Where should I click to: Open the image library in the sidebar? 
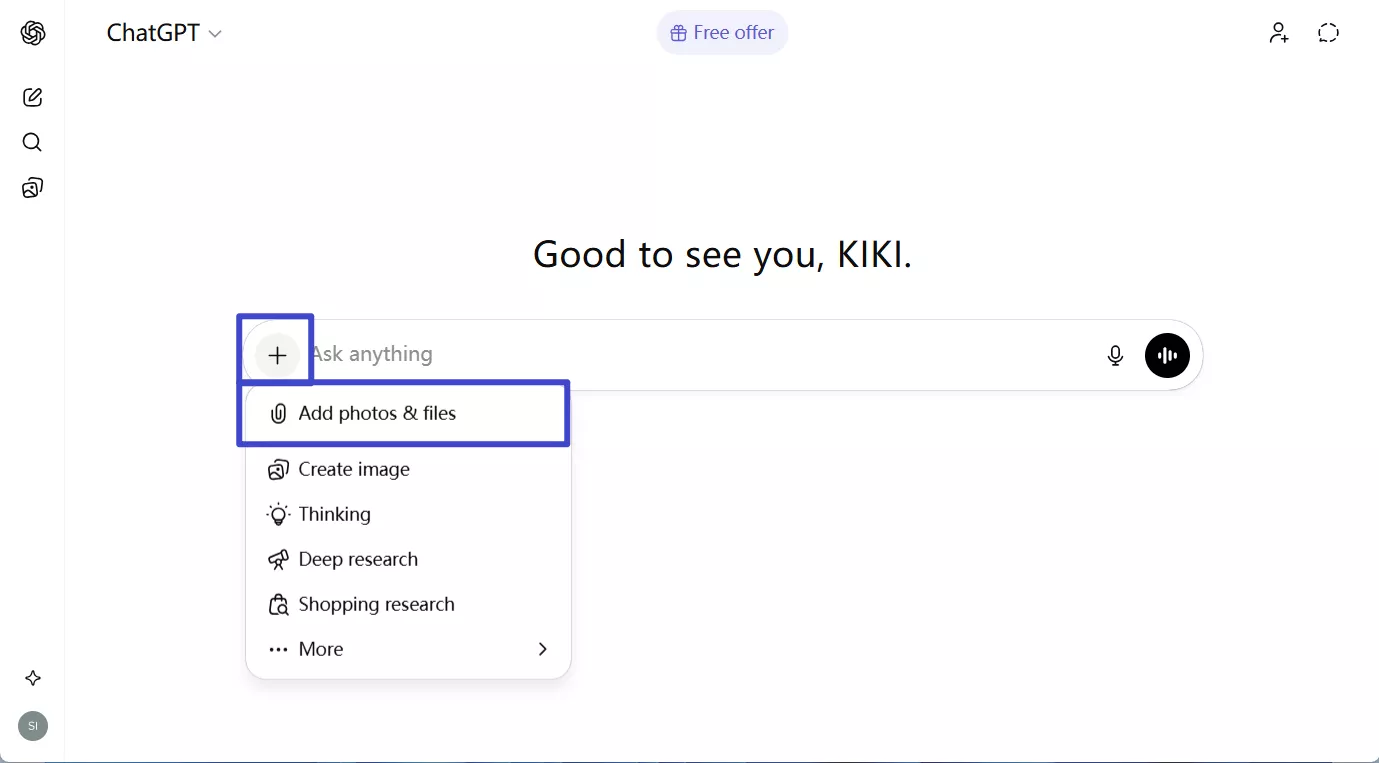click(x=31, y=188)
